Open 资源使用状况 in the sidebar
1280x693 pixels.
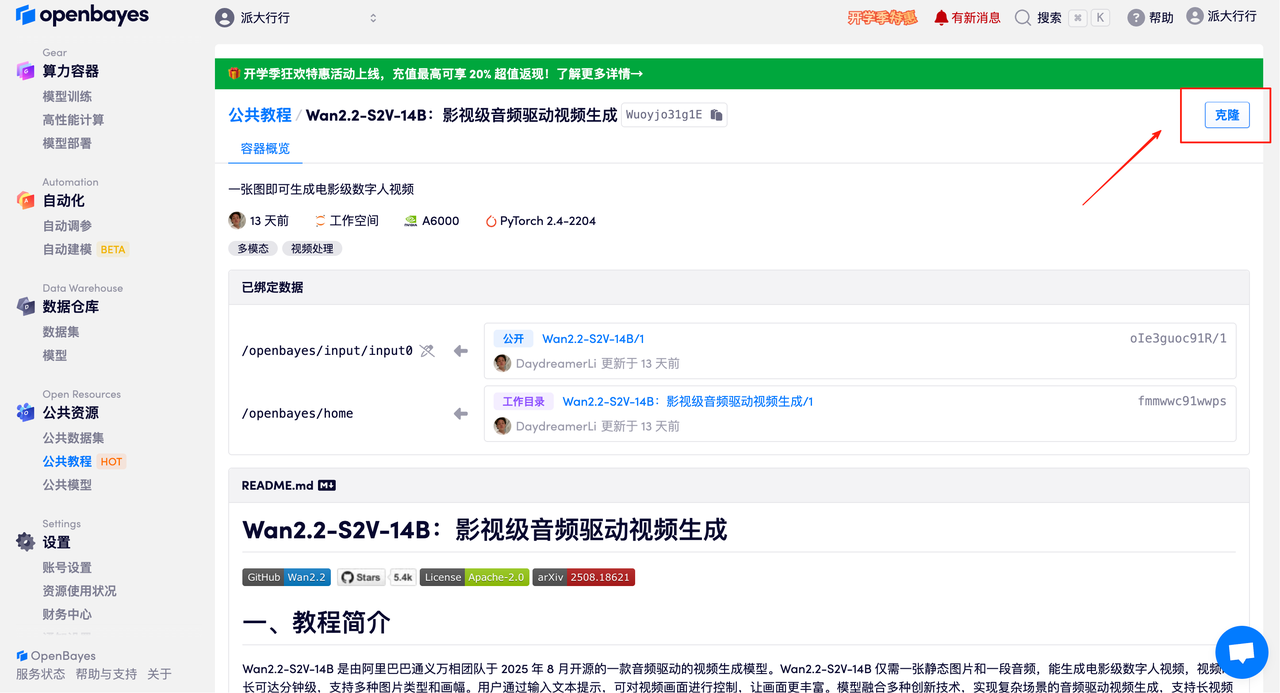click(x=79, y=591)
